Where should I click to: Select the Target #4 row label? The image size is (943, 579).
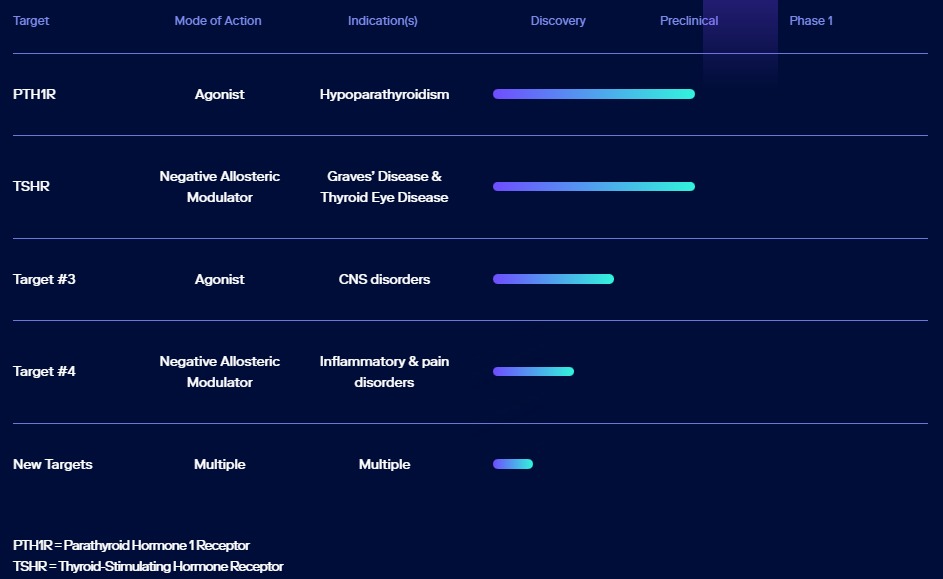[x=44, y=372]
